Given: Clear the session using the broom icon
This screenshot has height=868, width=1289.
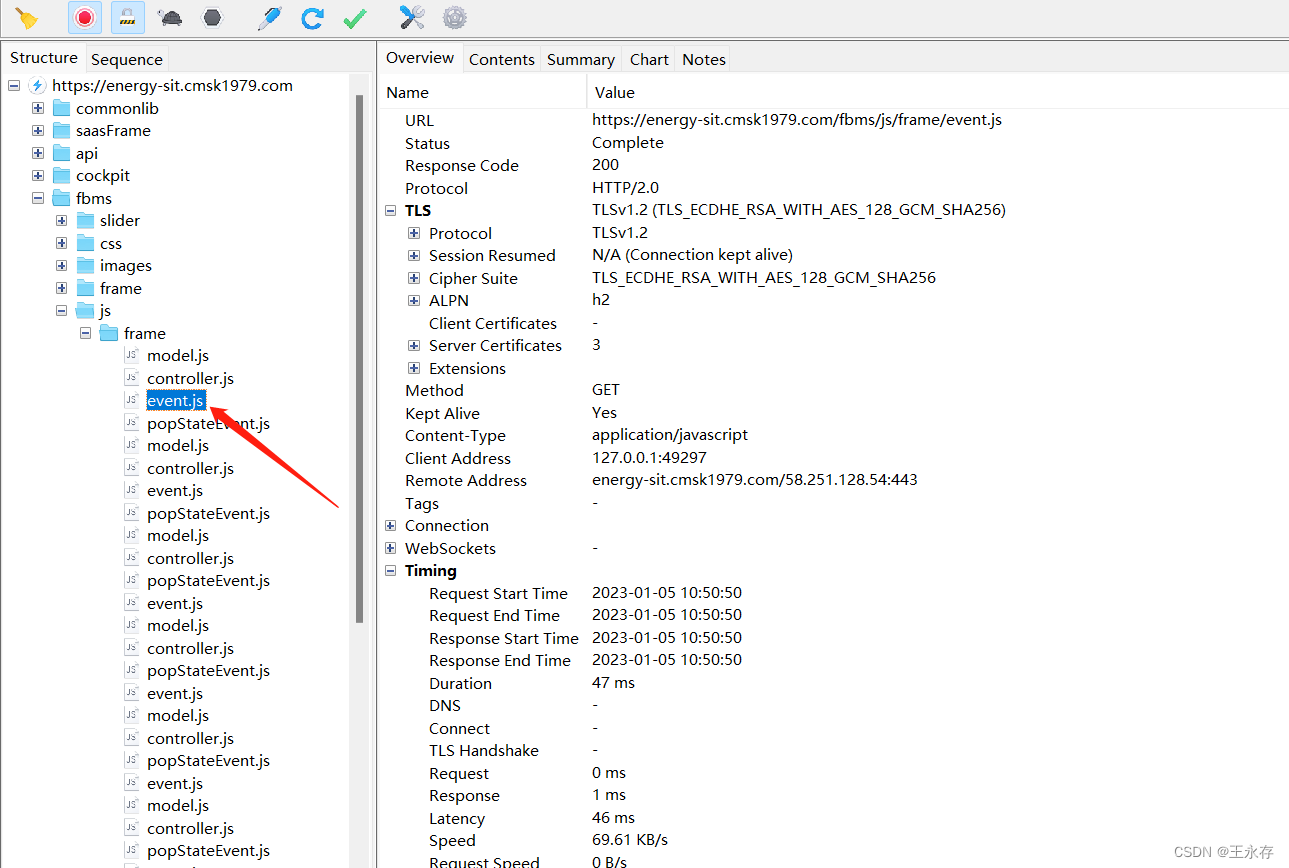Looking at the screenshot, I should [x=27, y=17].
